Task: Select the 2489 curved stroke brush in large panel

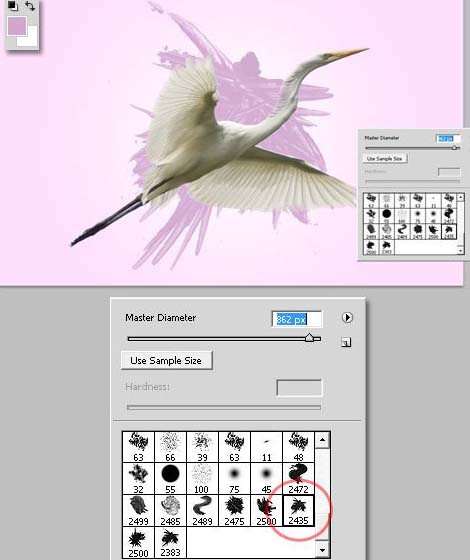Action: [x=202, y=510]
